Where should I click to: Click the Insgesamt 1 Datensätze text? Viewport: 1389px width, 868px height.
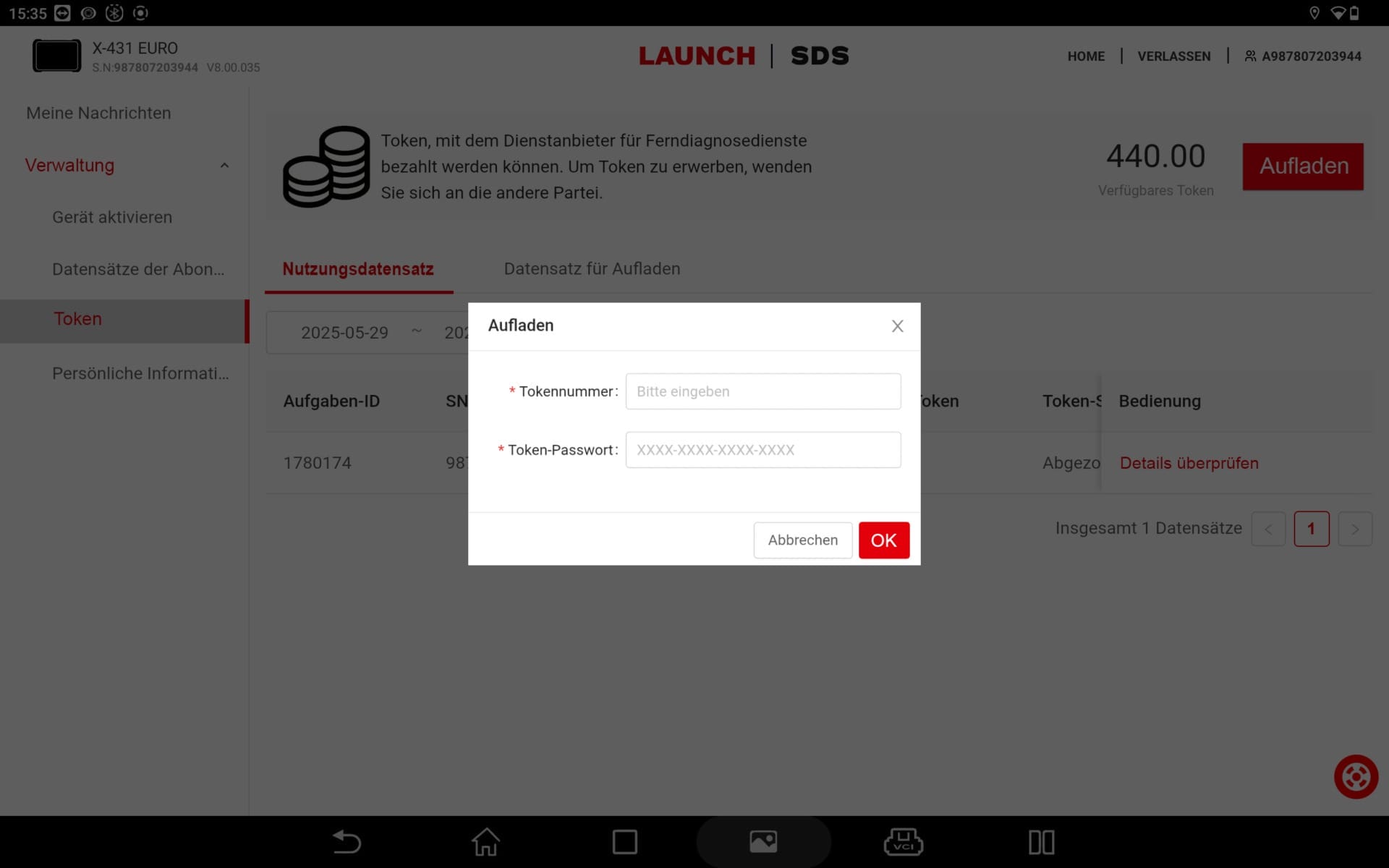point(1148,529)
